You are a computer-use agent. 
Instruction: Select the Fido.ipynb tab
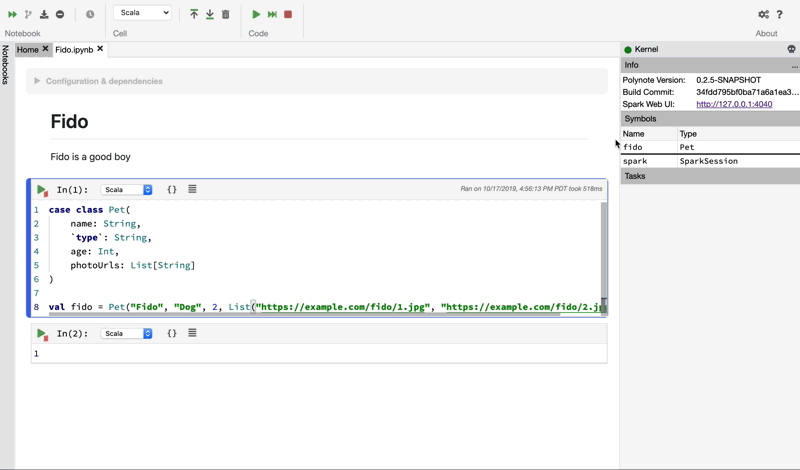point(74,50)
